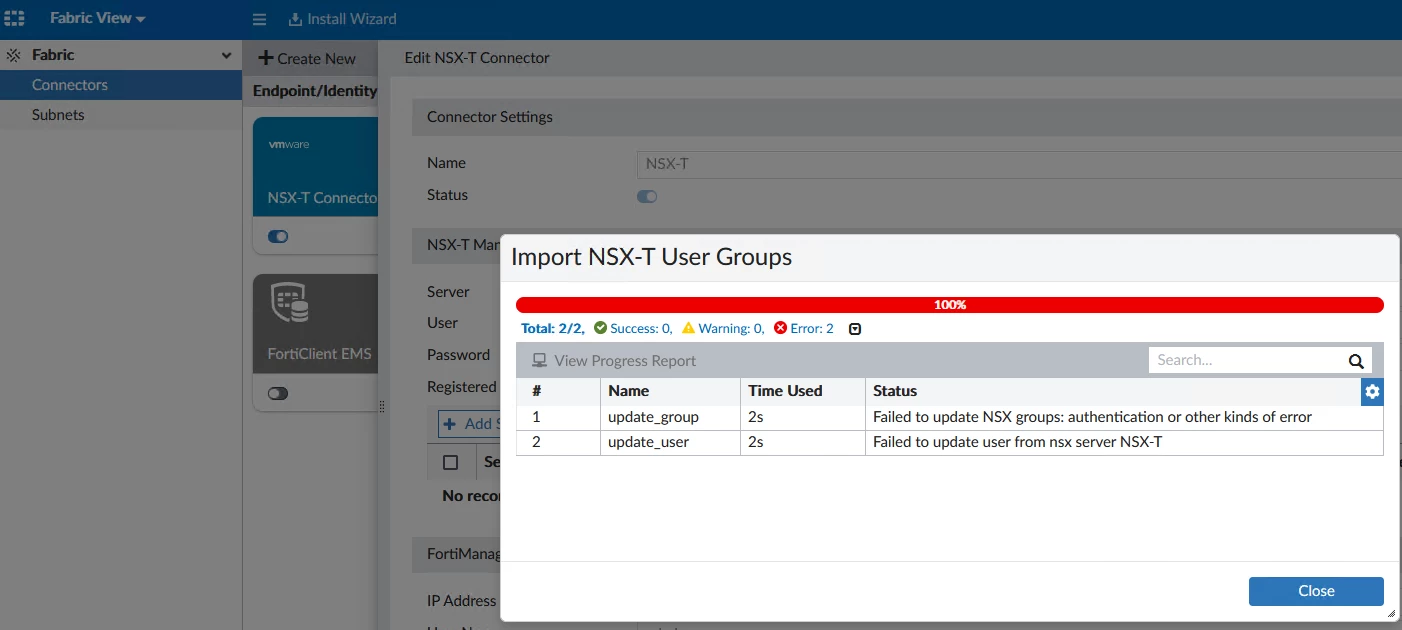Tick the table header checkbox behind dialog
Viewport: 1402px width, 630px height.
pyautogui.click(x=450, y=462)
